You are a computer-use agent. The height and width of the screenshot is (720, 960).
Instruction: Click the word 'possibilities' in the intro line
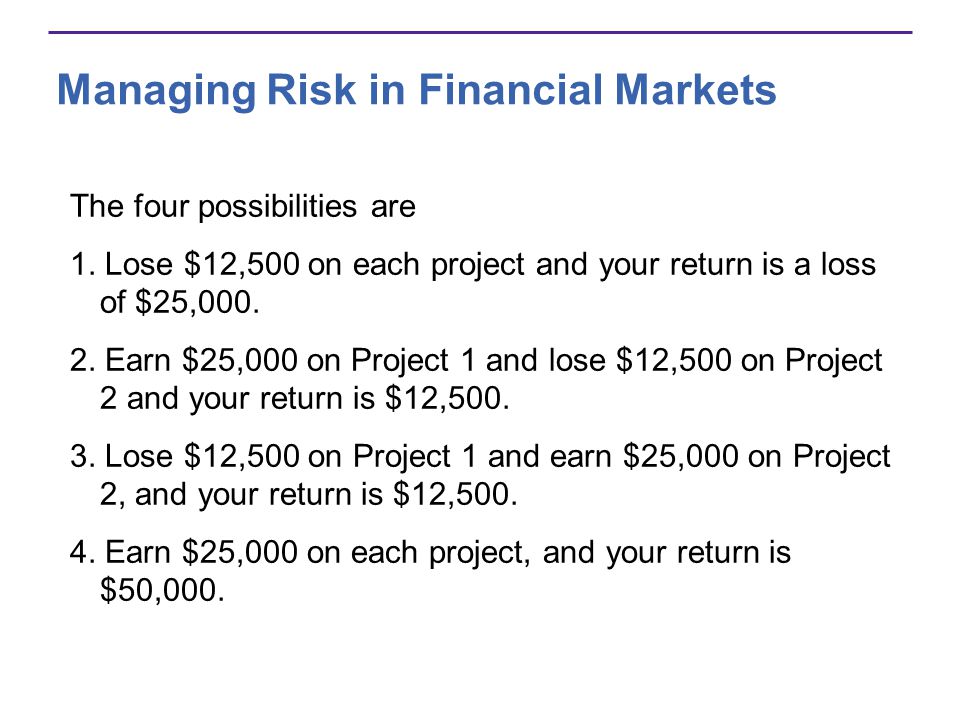[277, 206]
